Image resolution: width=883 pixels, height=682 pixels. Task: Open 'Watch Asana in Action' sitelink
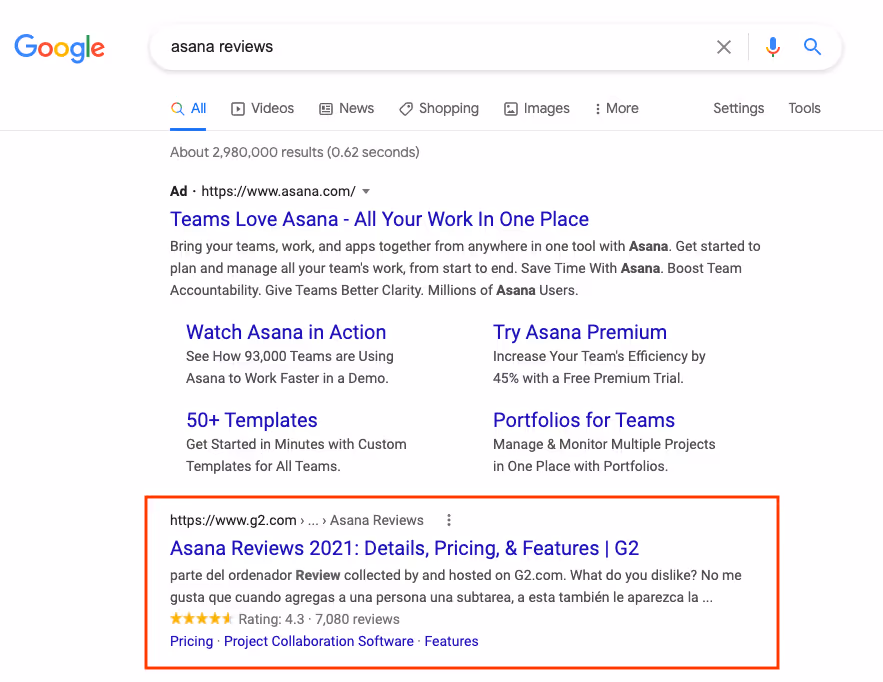pyautogui.click(x=286, y=332)
